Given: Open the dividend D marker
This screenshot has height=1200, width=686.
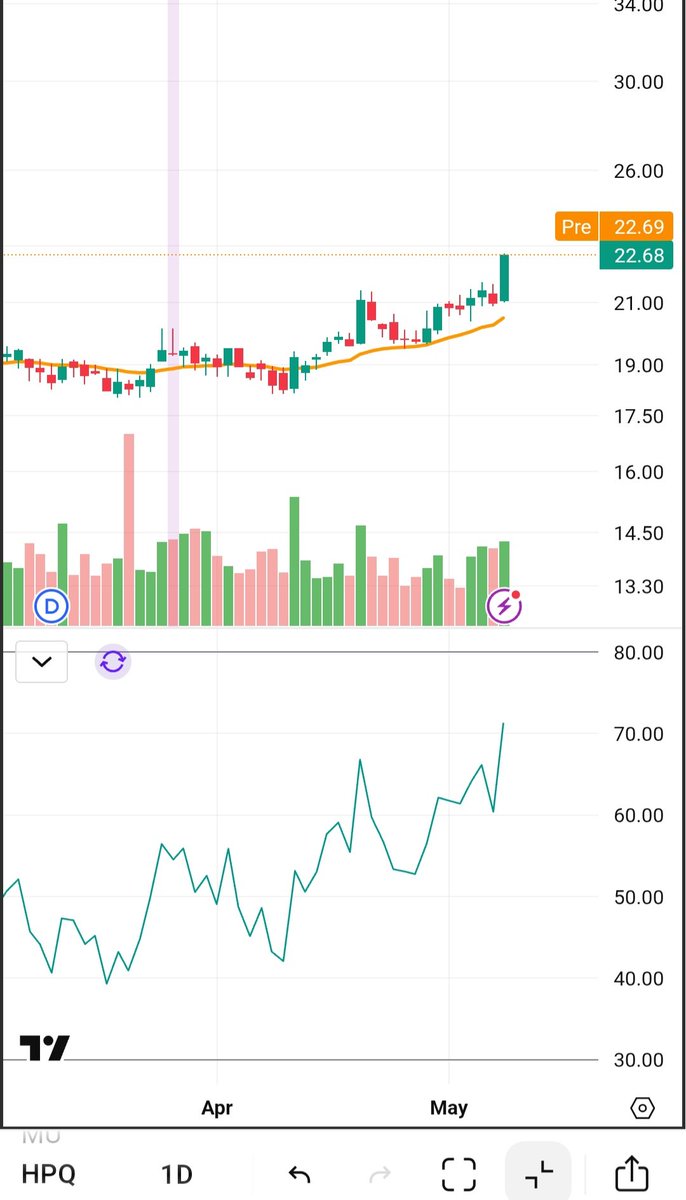Looking at the screenshot, I should point(52,605).
